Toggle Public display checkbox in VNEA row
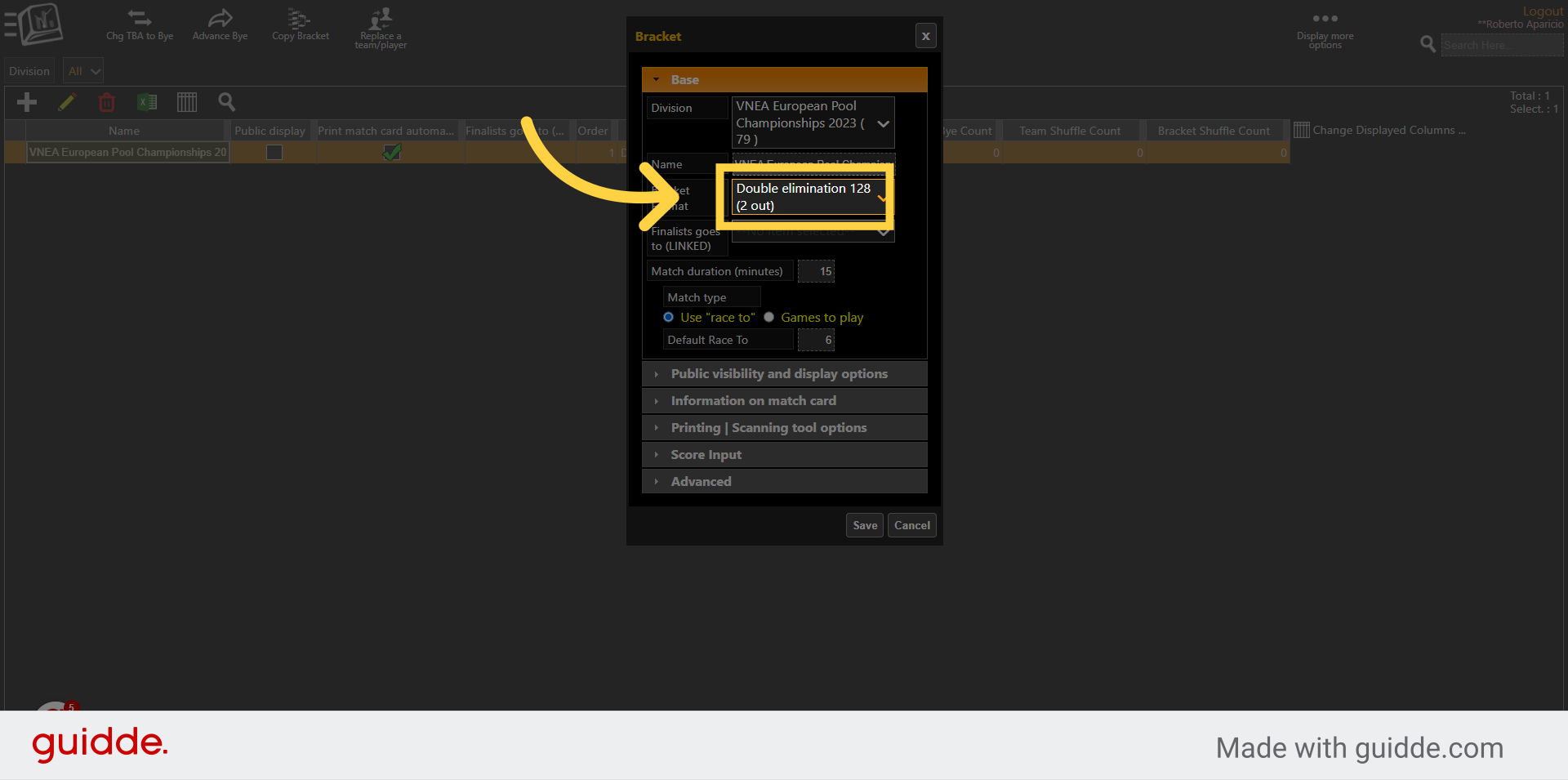1568x780 pixels. 274,152
